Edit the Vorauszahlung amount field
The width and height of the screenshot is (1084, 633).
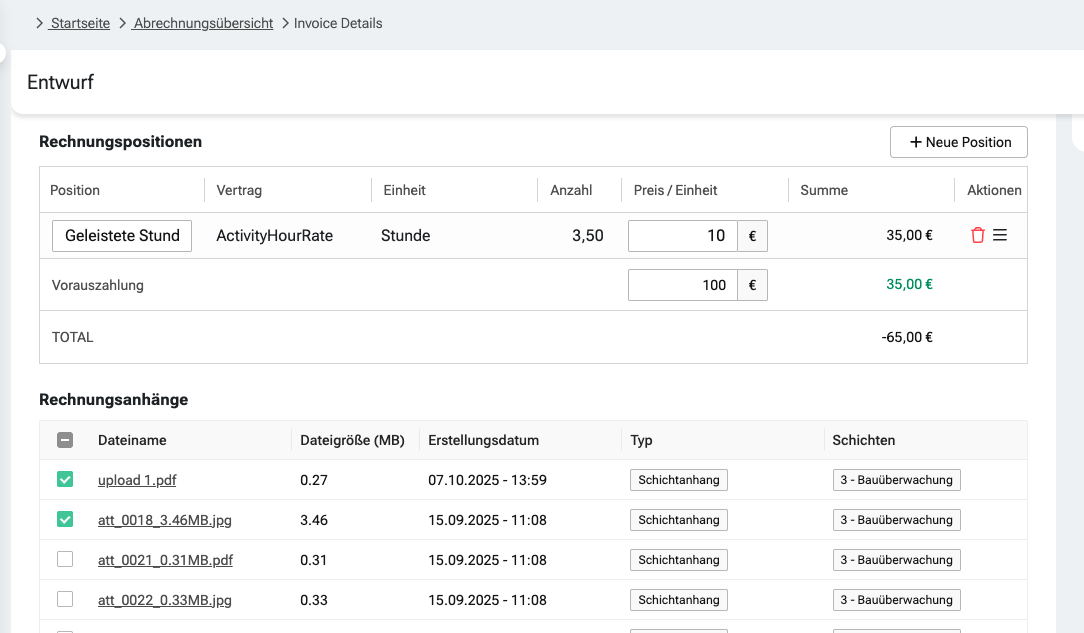[683, 285]
